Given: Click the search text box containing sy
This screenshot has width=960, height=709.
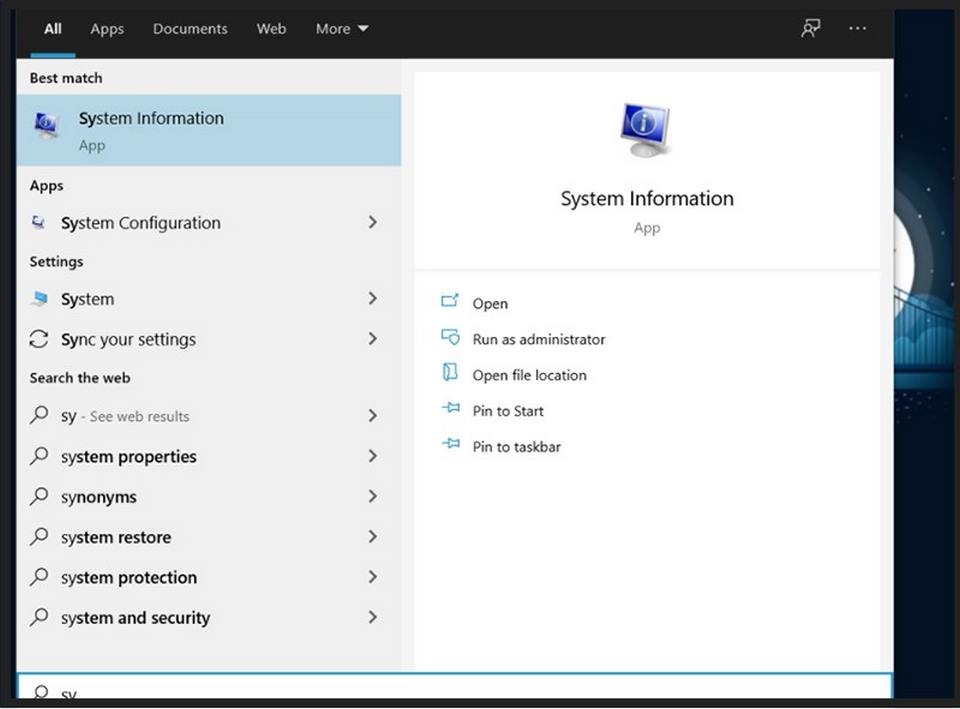Looking at the screenshot, I should click(454, 687).
